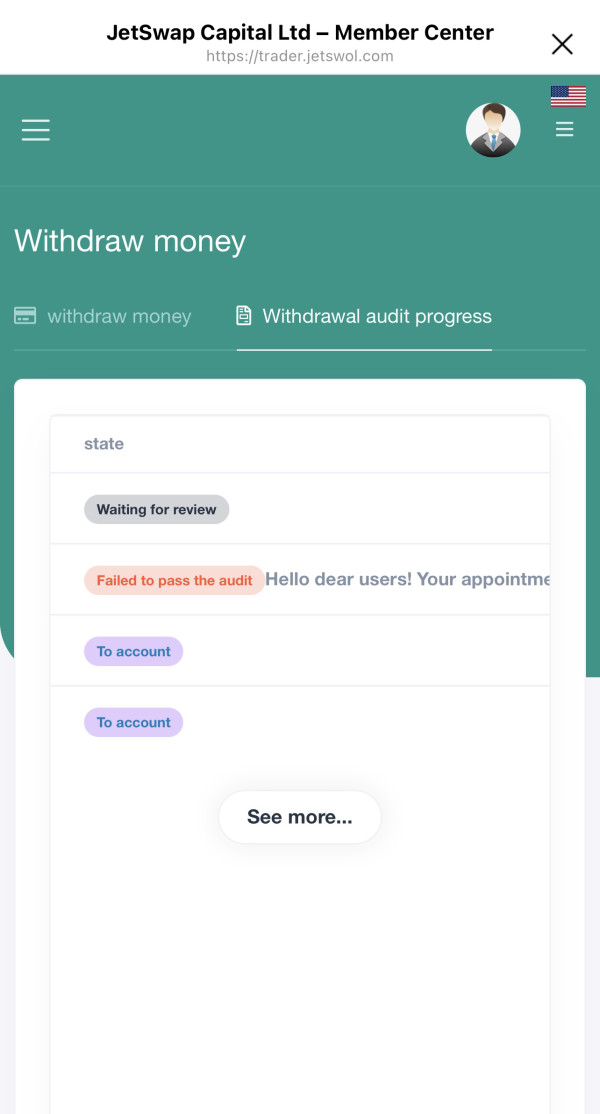
Task: Close the Member Center browser view
Action: (x=562, y=43)
